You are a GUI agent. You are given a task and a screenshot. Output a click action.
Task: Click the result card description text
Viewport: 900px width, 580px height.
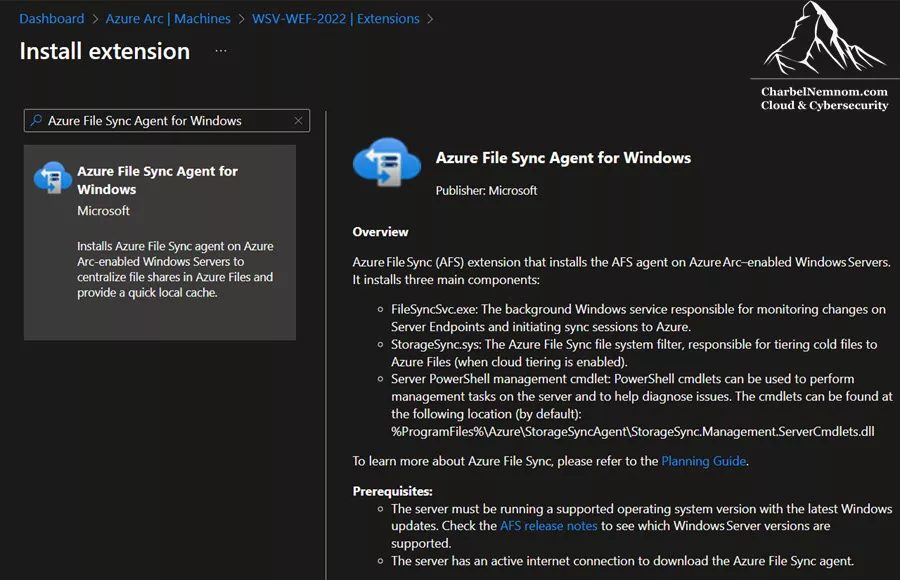(x=175, y=269)
